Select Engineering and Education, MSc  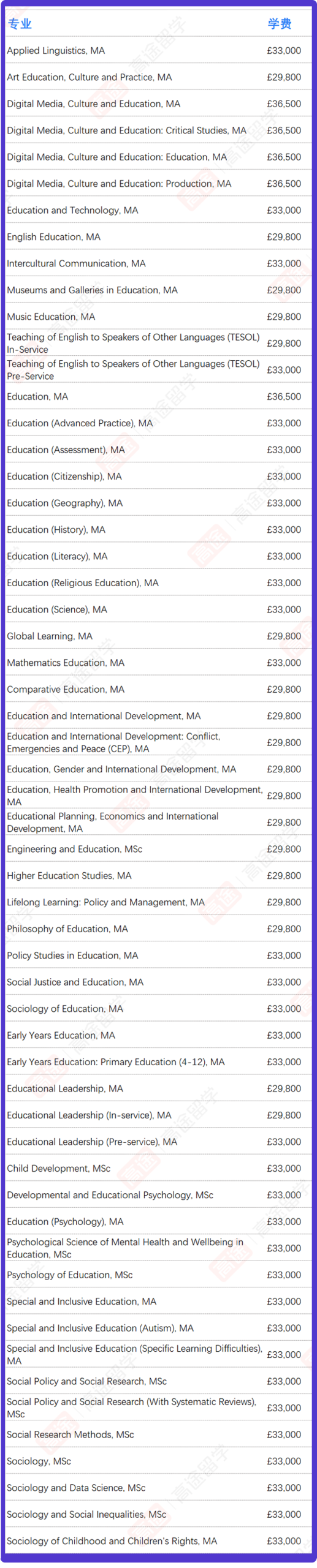[x=159, y=849]
